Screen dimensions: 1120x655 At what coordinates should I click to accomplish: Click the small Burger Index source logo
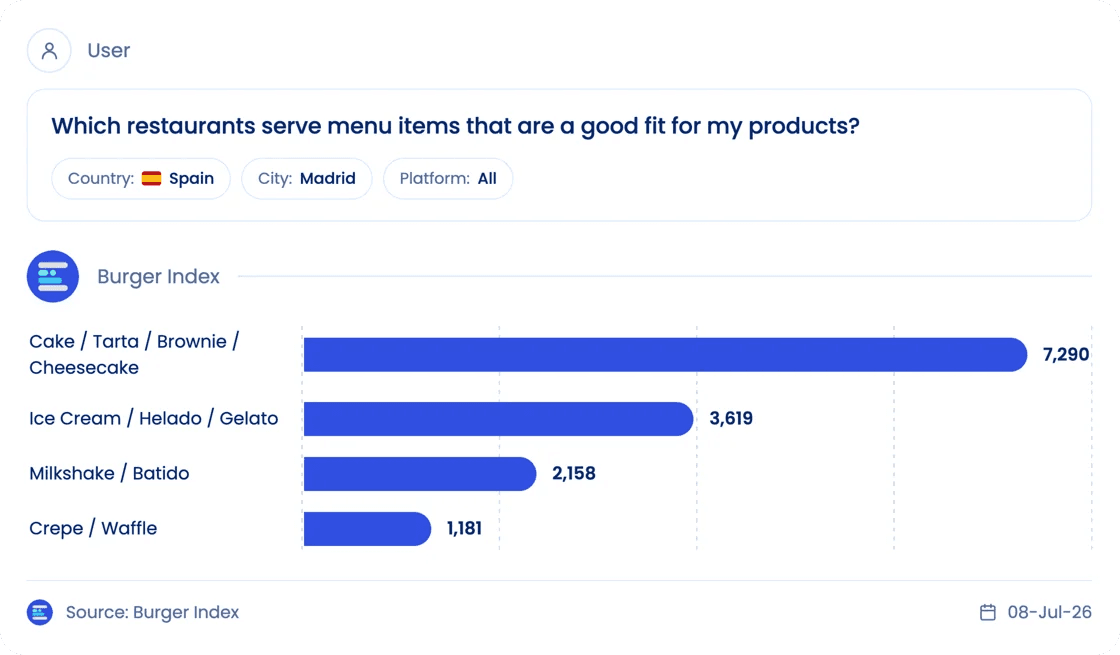point(40,612)
